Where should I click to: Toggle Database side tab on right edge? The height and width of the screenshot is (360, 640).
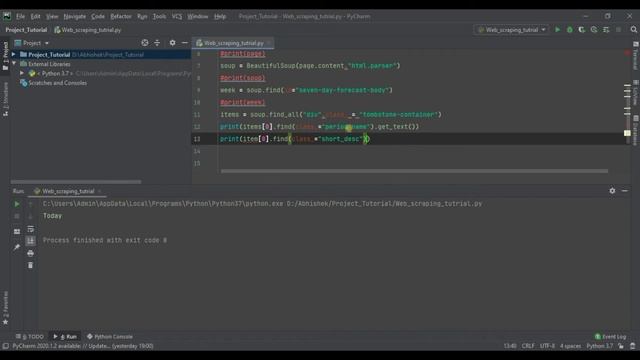[x=636, y=130]
